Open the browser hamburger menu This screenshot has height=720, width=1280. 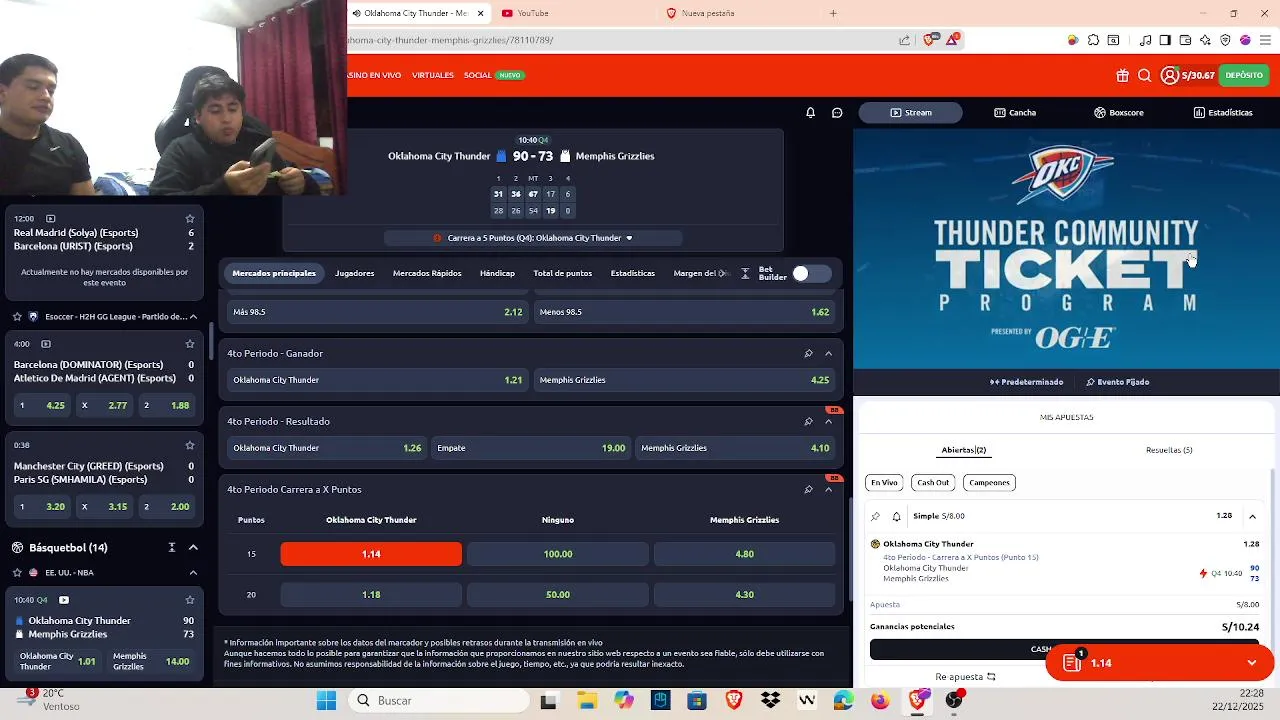point(1265,40)
